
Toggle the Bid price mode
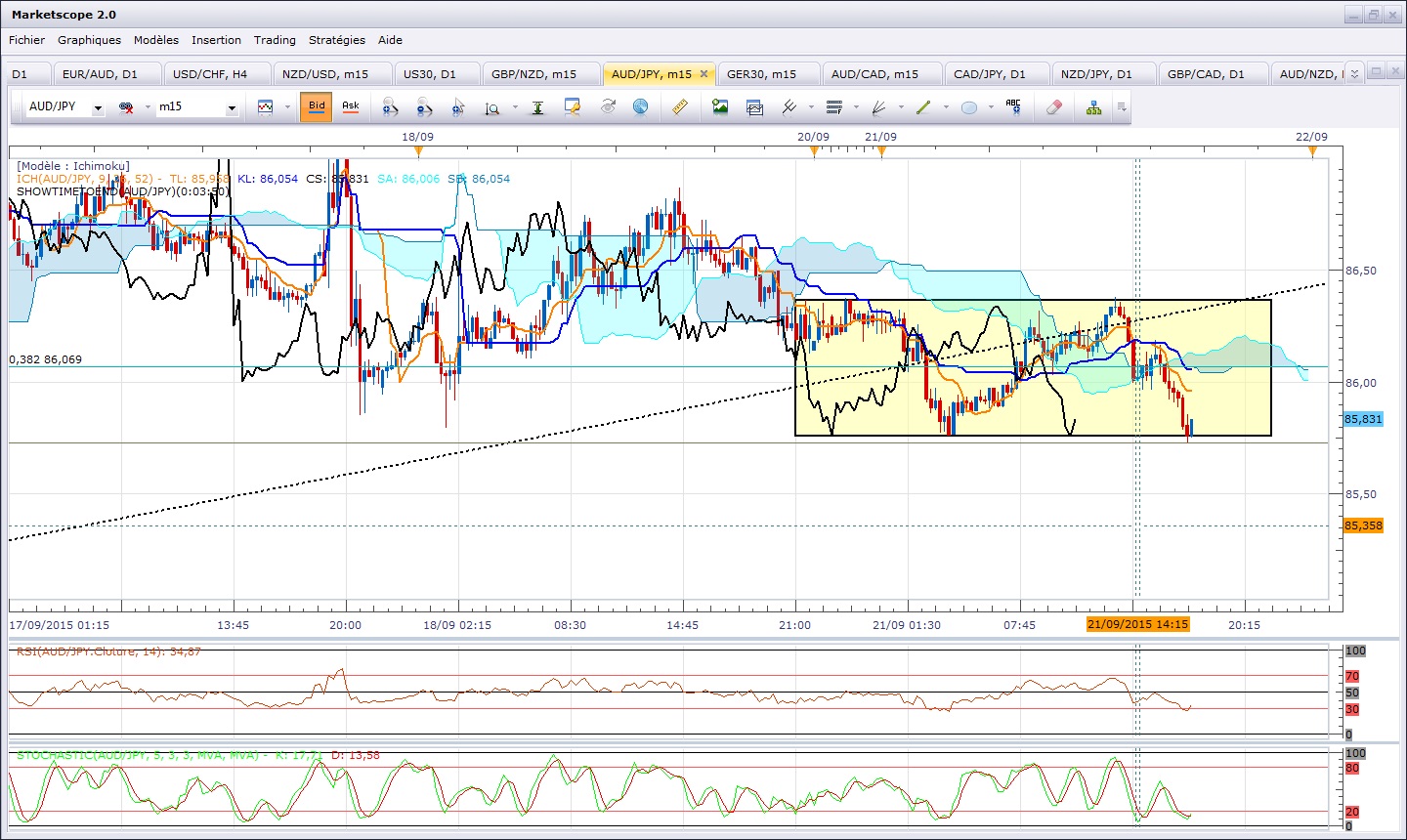[317, 107]
